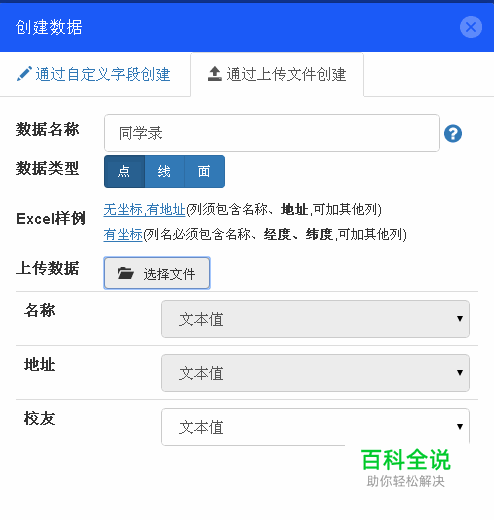The height and width of the screenshot is (520, 494).
Task: Switch to 通过上传文件创建 tab
Action: (x=277, y=74)
